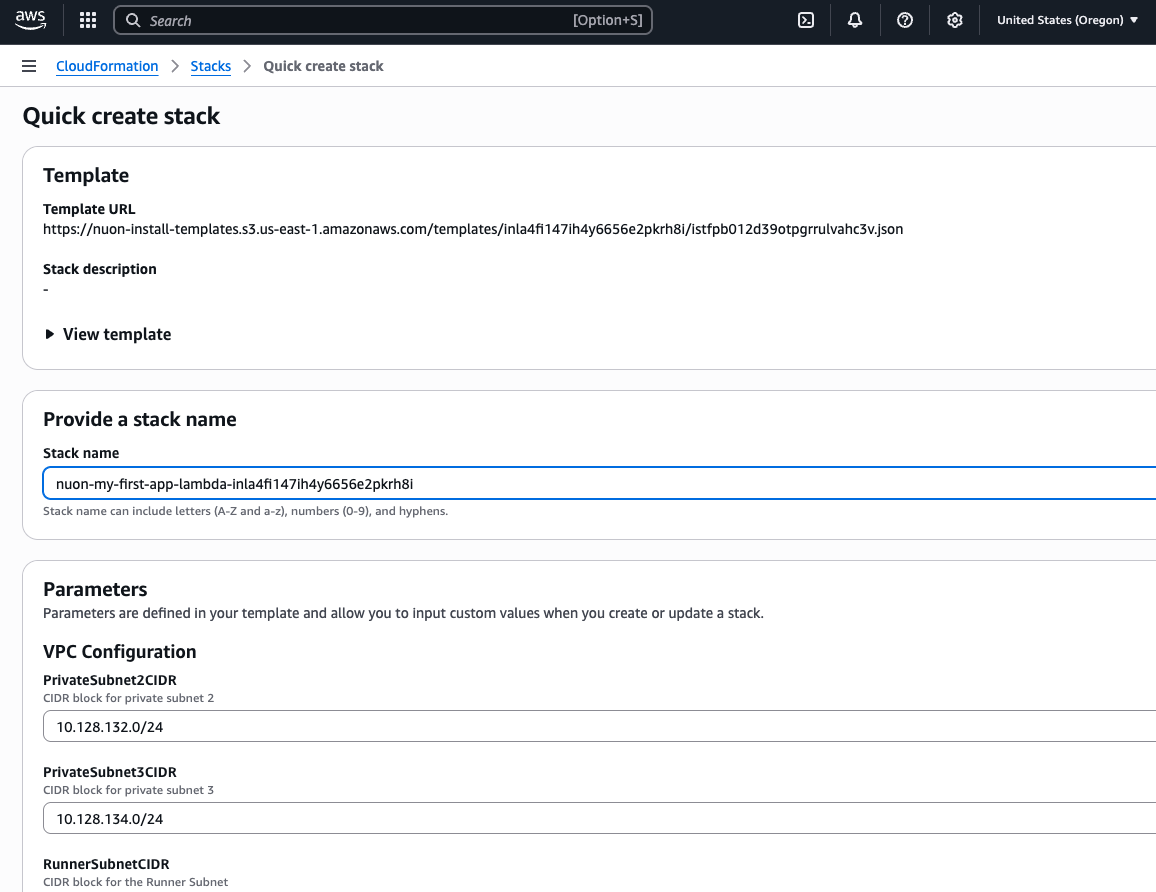The image size is (1156, 892).
Task: Click the Template URL value text
Action: point(473,229)
